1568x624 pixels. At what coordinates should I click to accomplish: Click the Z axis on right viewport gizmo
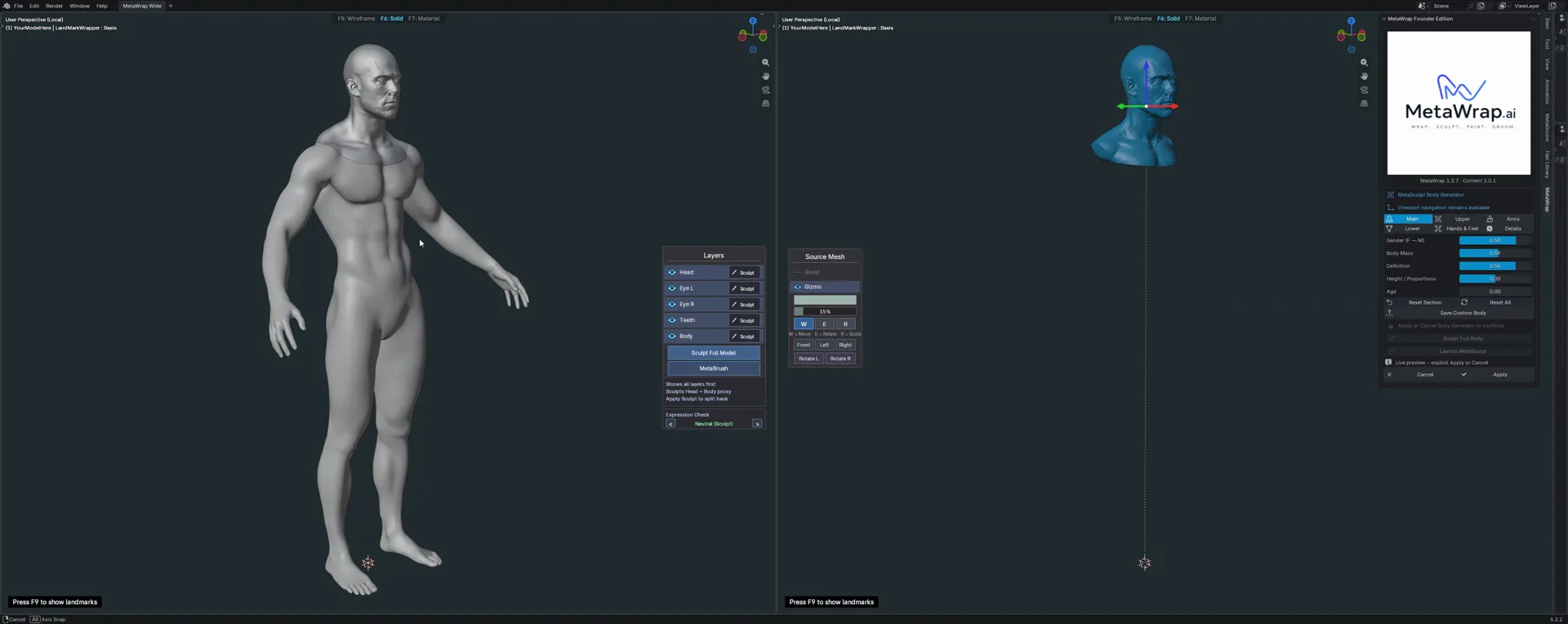coord(1352,21)
